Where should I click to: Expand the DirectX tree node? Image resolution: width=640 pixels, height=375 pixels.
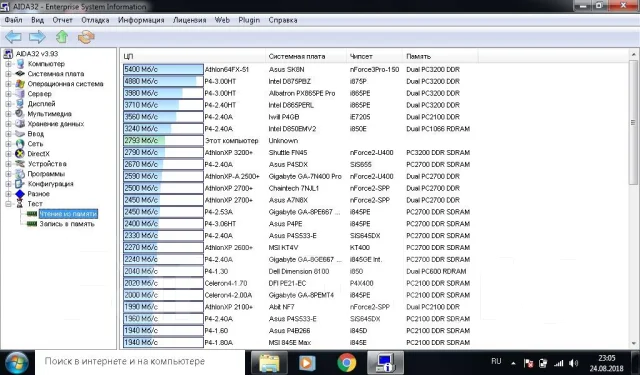[x=8, y=154]
